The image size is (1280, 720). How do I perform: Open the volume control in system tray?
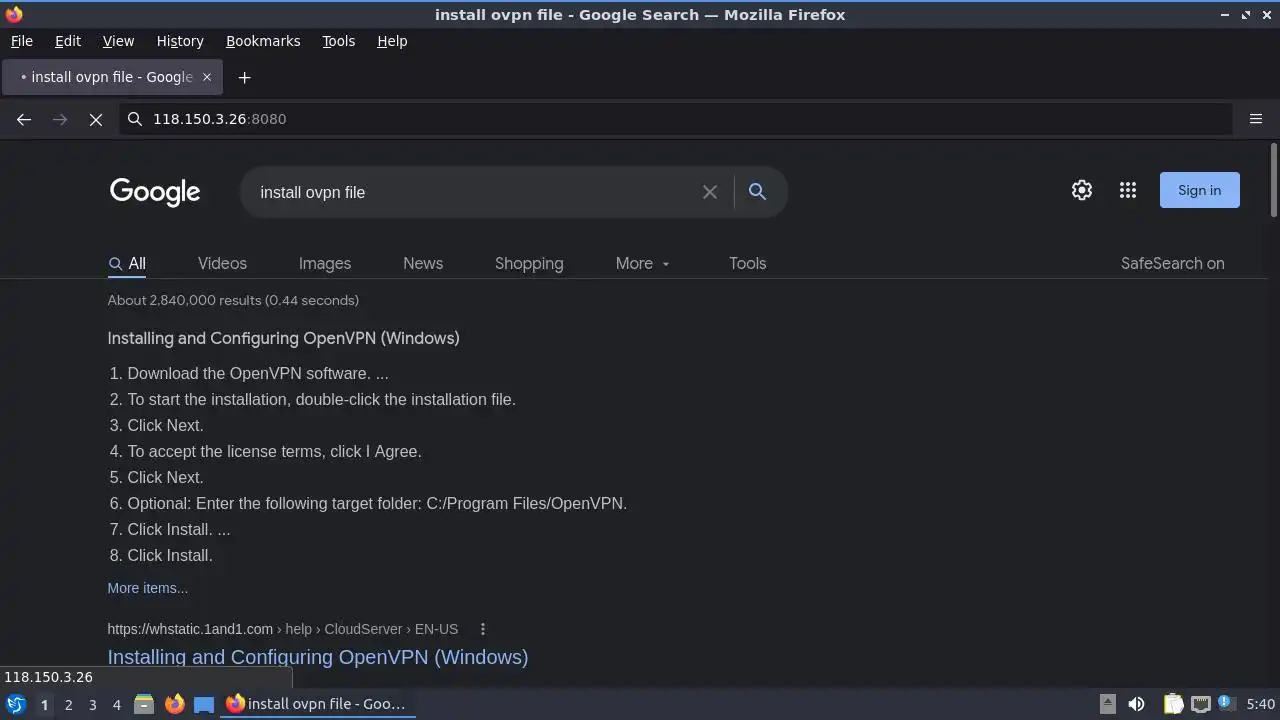(1136, 704)
